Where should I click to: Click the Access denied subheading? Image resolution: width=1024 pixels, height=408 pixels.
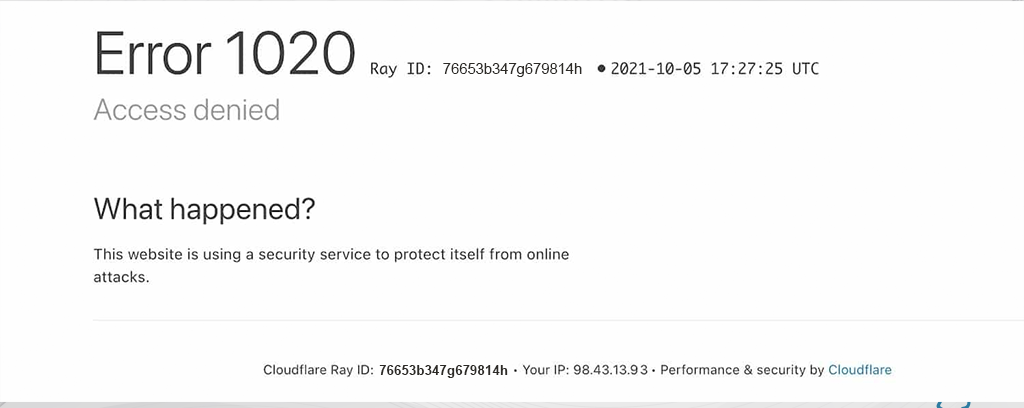[186, 109]
